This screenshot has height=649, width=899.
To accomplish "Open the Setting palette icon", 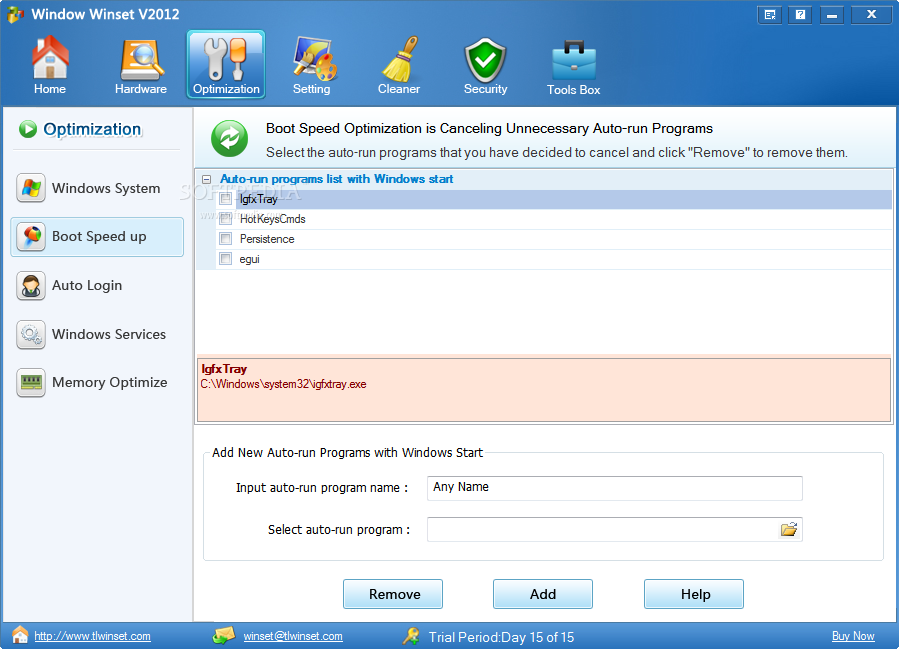I will click(314, 59).
